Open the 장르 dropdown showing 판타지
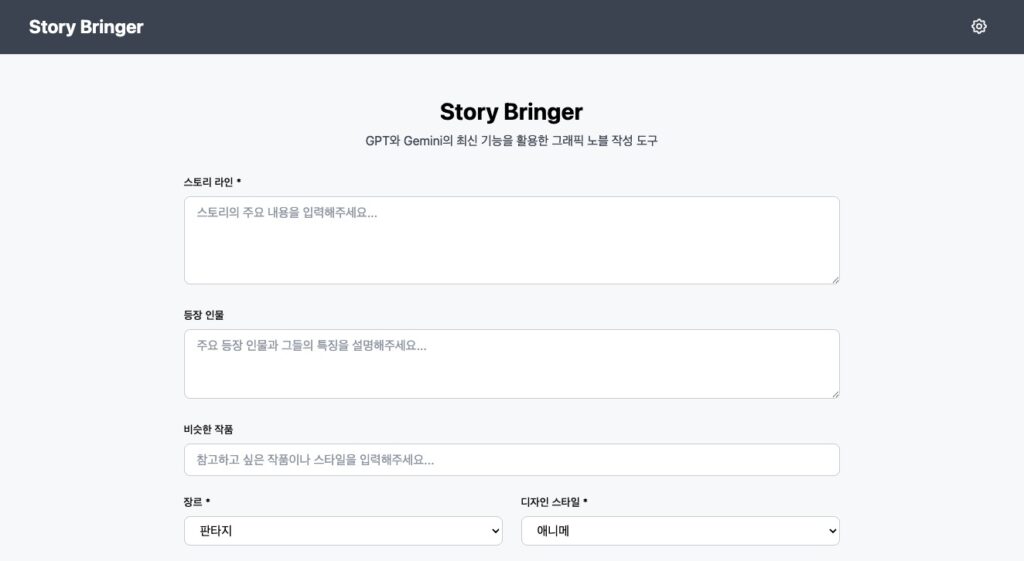 [343, 531]
